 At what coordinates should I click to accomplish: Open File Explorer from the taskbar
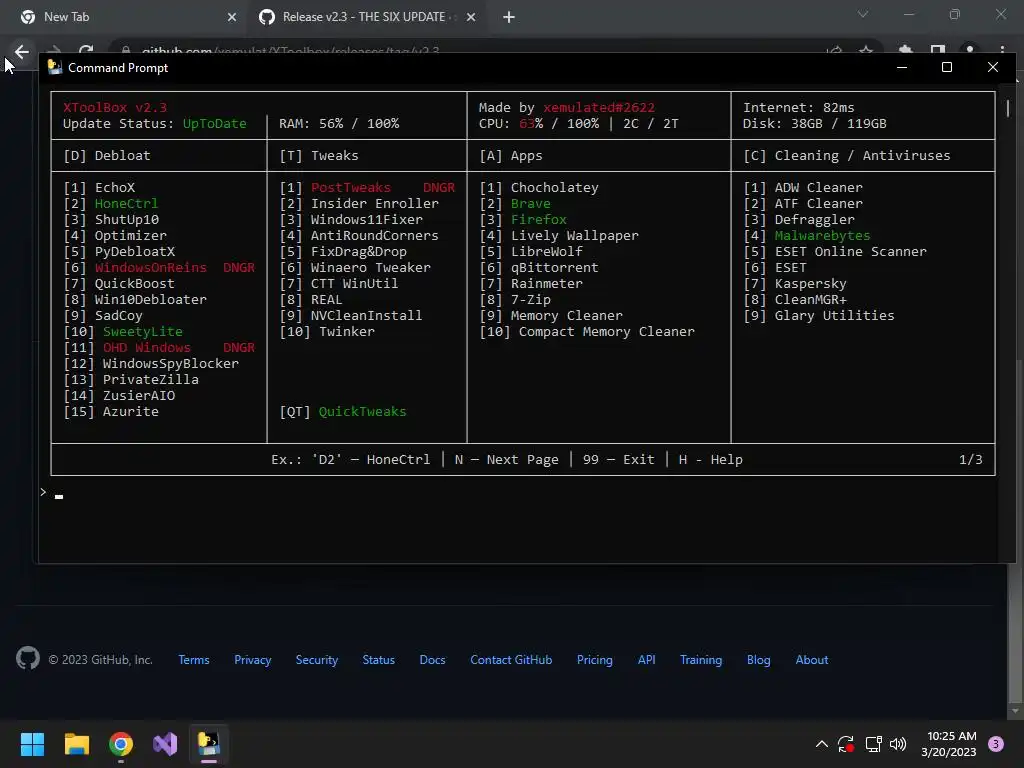click(76, 744)
